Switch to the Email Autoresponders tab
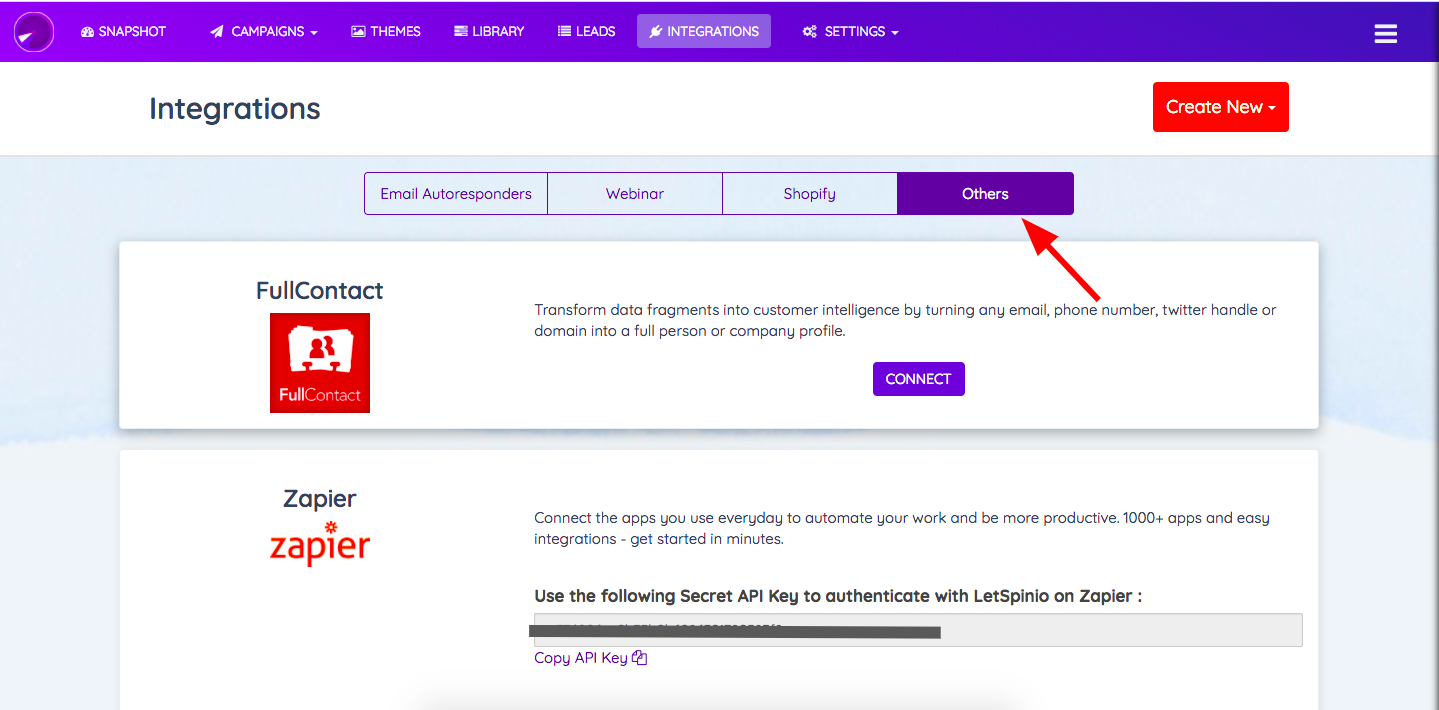This screenshot has width=1439, height=710. [x=456, y=194]
